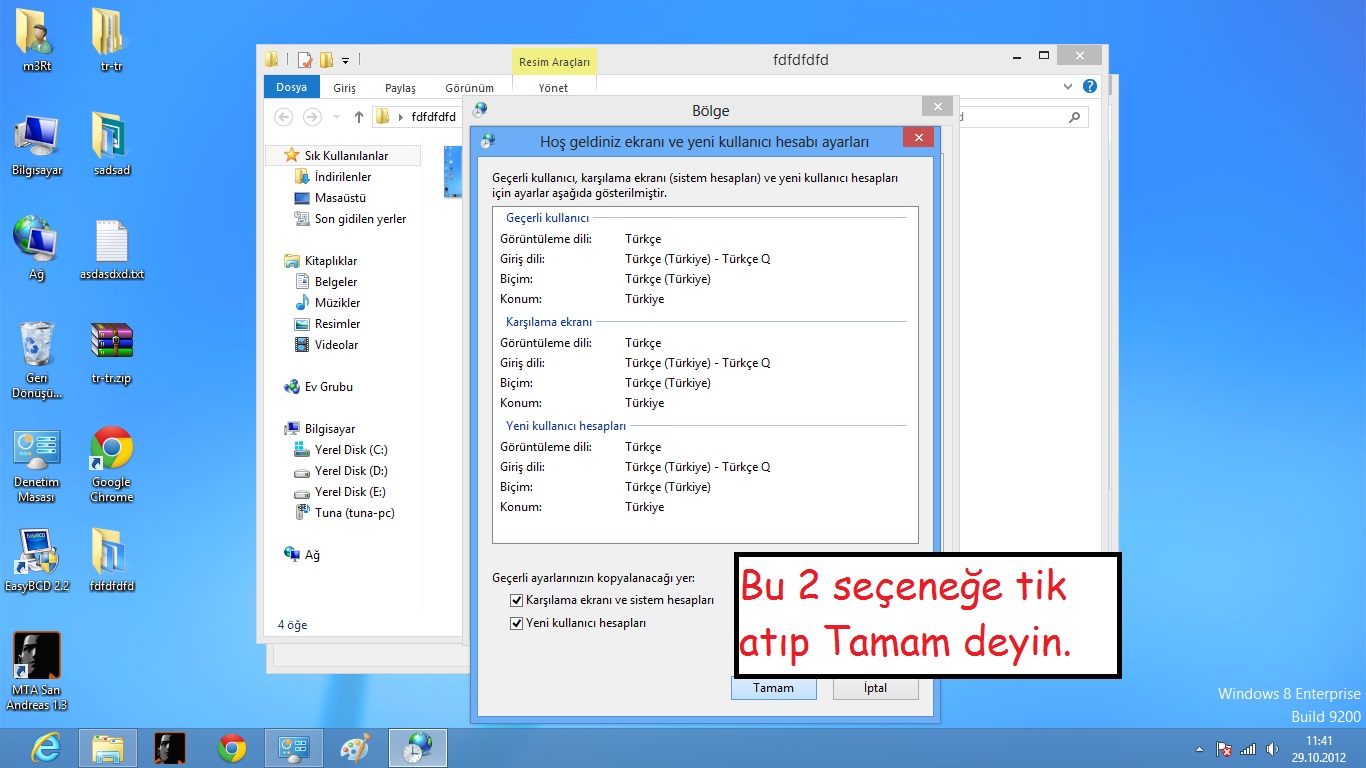The height and width of the screenshot is (768, 1366).
Task: Toggle the Yeni kullanıcı hesapları checkbox
Action: click(517, 623)
